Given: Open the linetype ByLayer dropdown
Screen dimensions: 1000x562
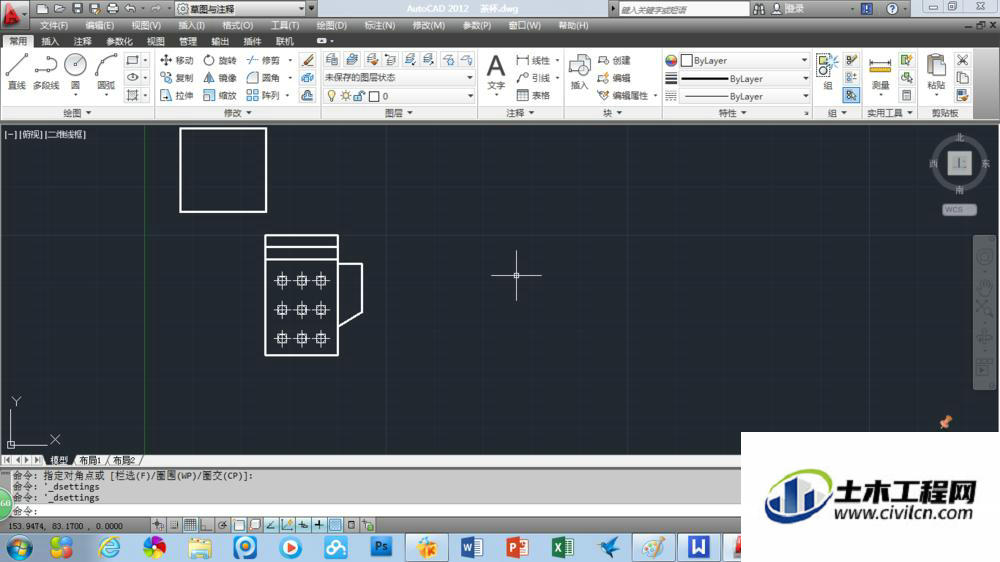Looking at the screenshot, I should 744,96.
